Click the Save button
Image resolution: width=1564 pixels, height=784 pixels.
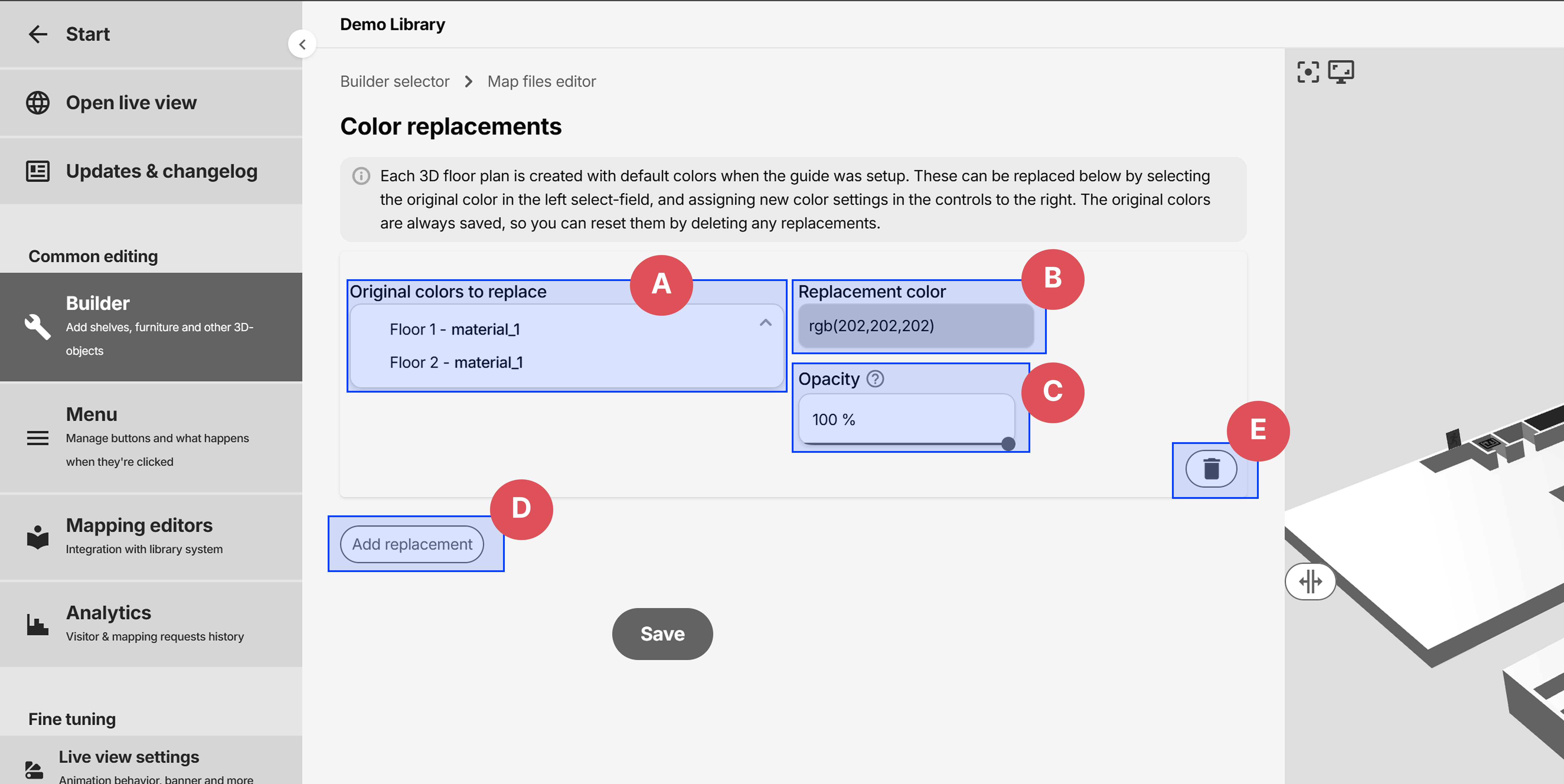tap(662, 634)
